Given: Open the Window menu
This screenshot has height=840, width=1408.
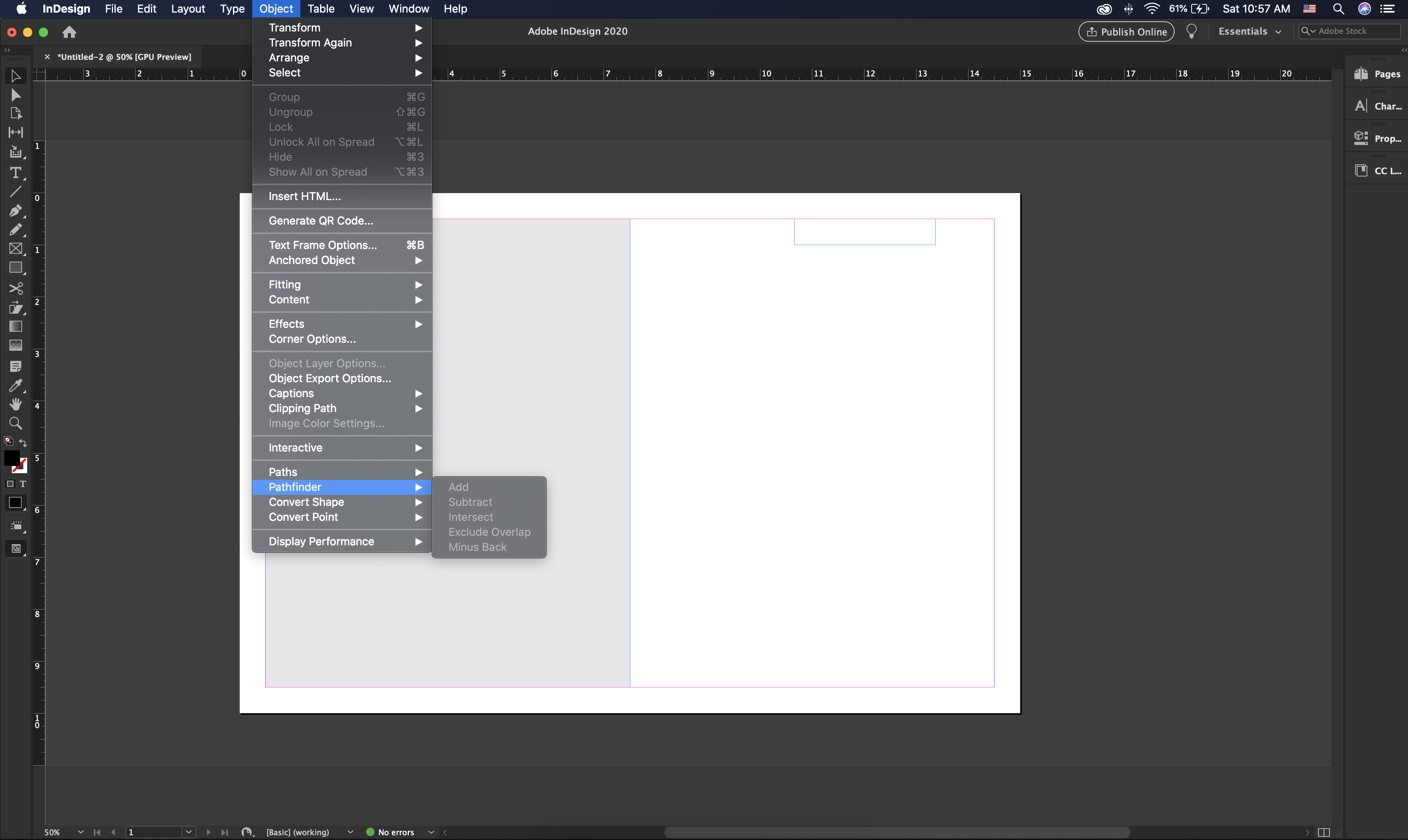Looking at the screenshot, I should [x=408, y=9].
